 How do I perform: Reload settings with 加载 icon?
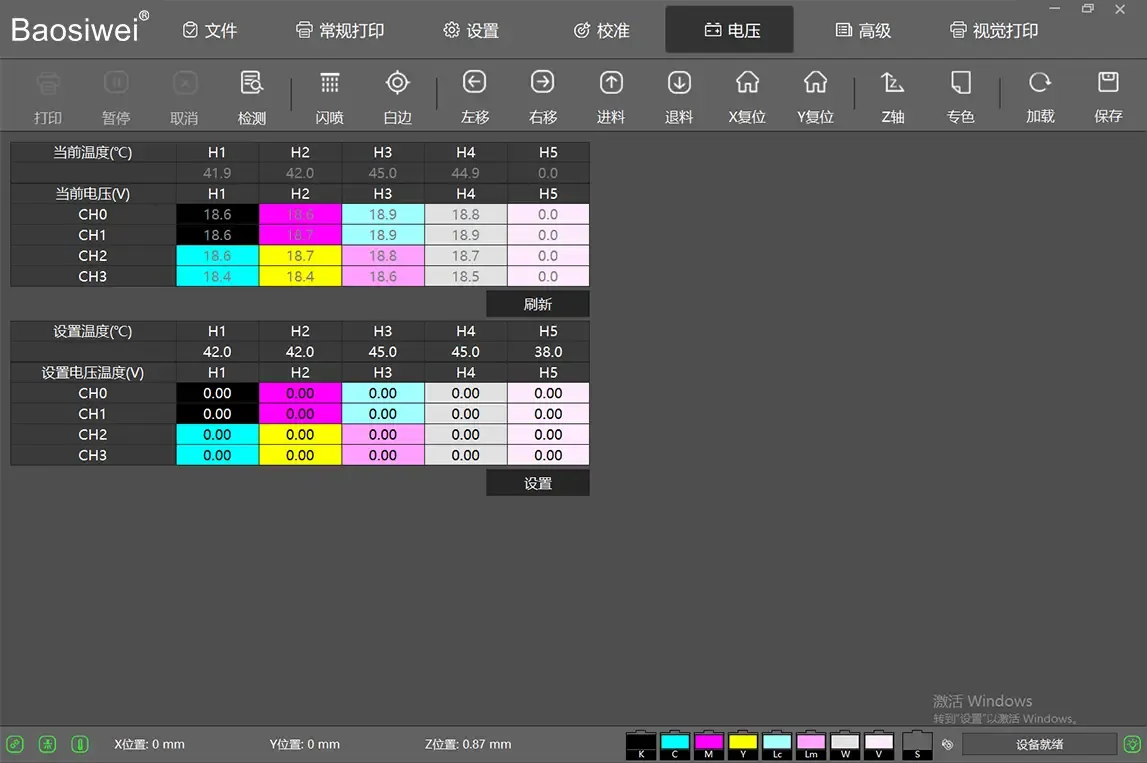click(1039, 82)
